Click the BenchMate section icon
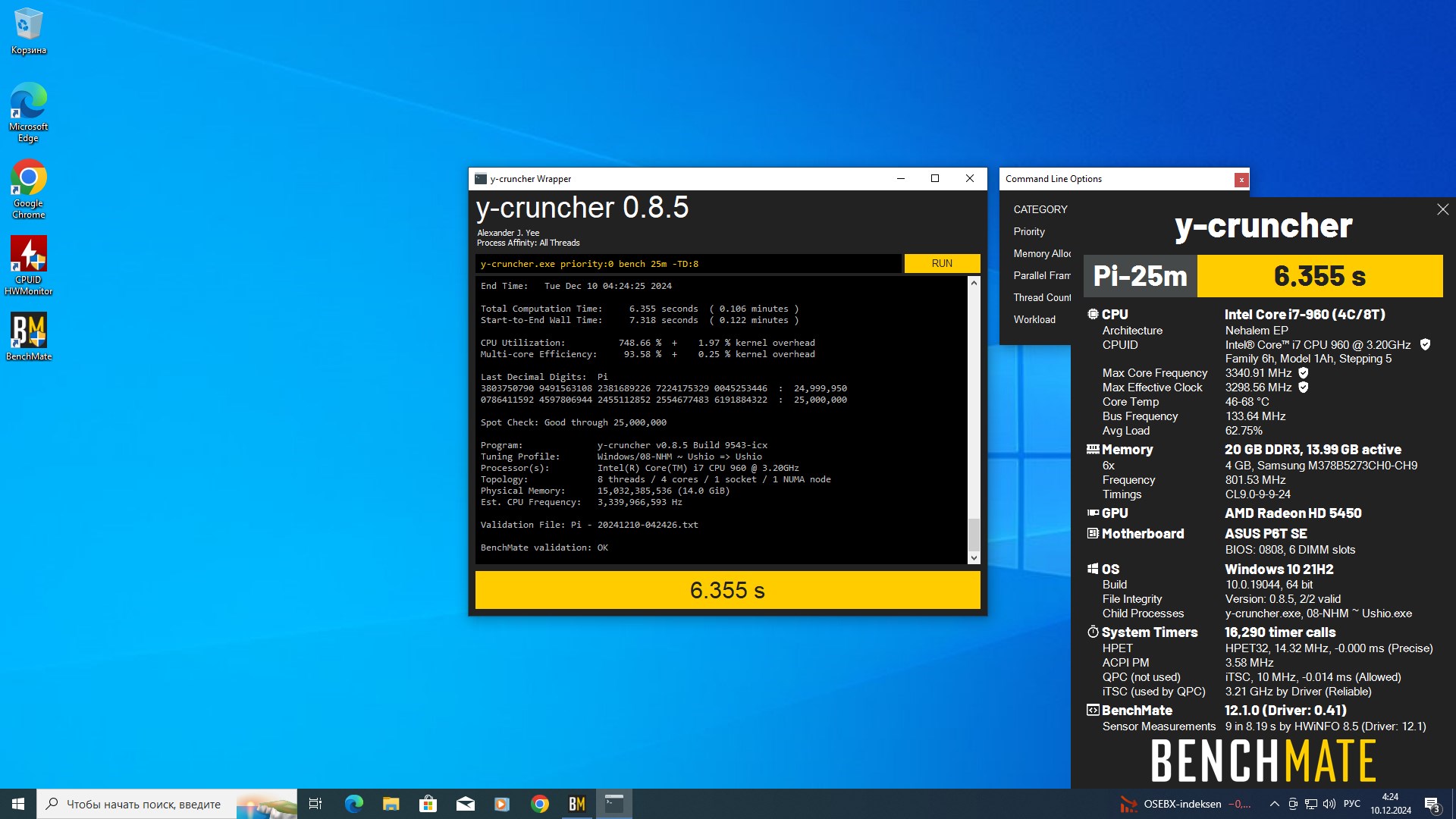The image size is (1456, 819). (1093, 711)
